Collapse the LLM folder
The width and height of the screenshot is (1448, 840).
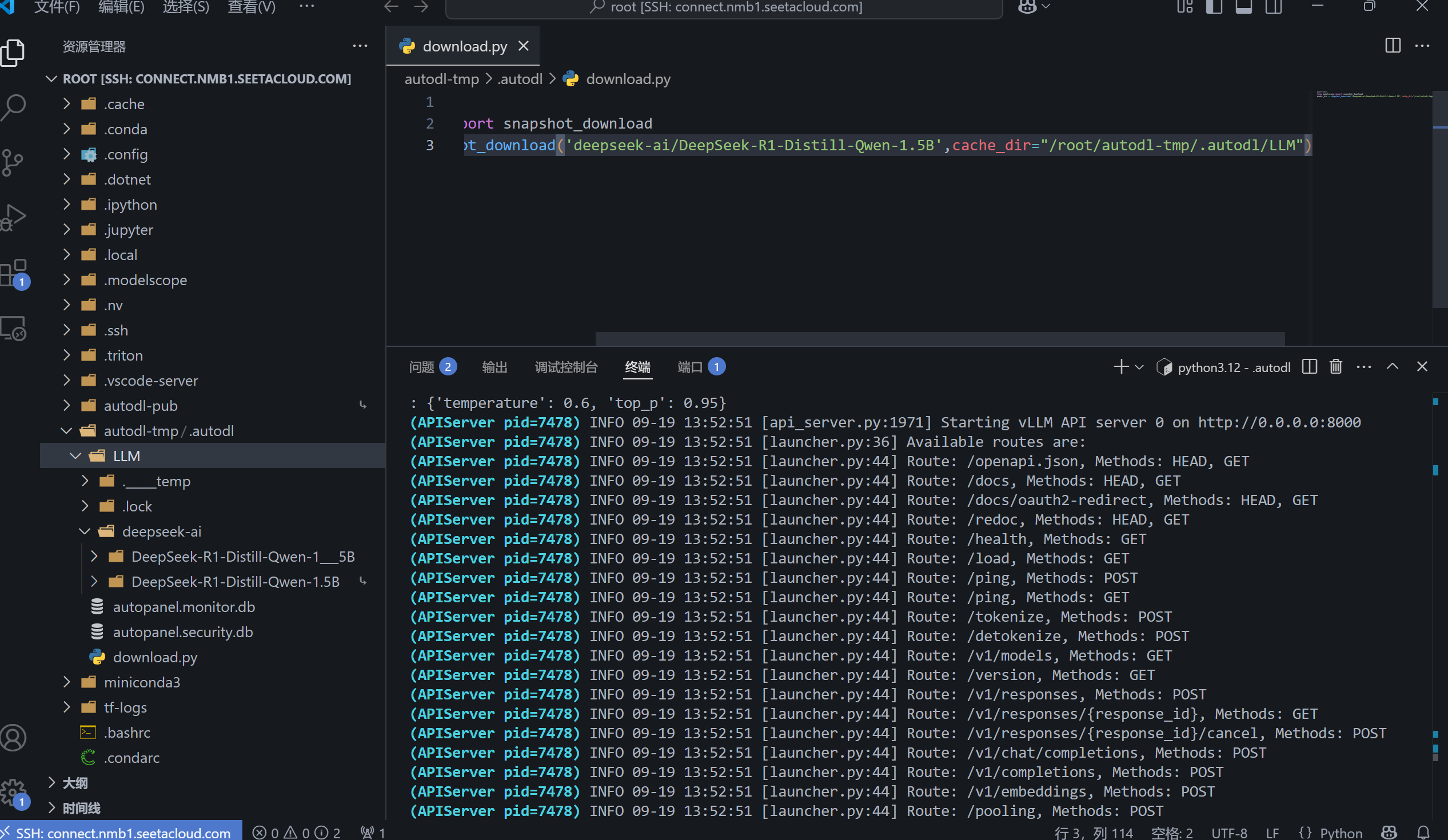tap(75, 455)
